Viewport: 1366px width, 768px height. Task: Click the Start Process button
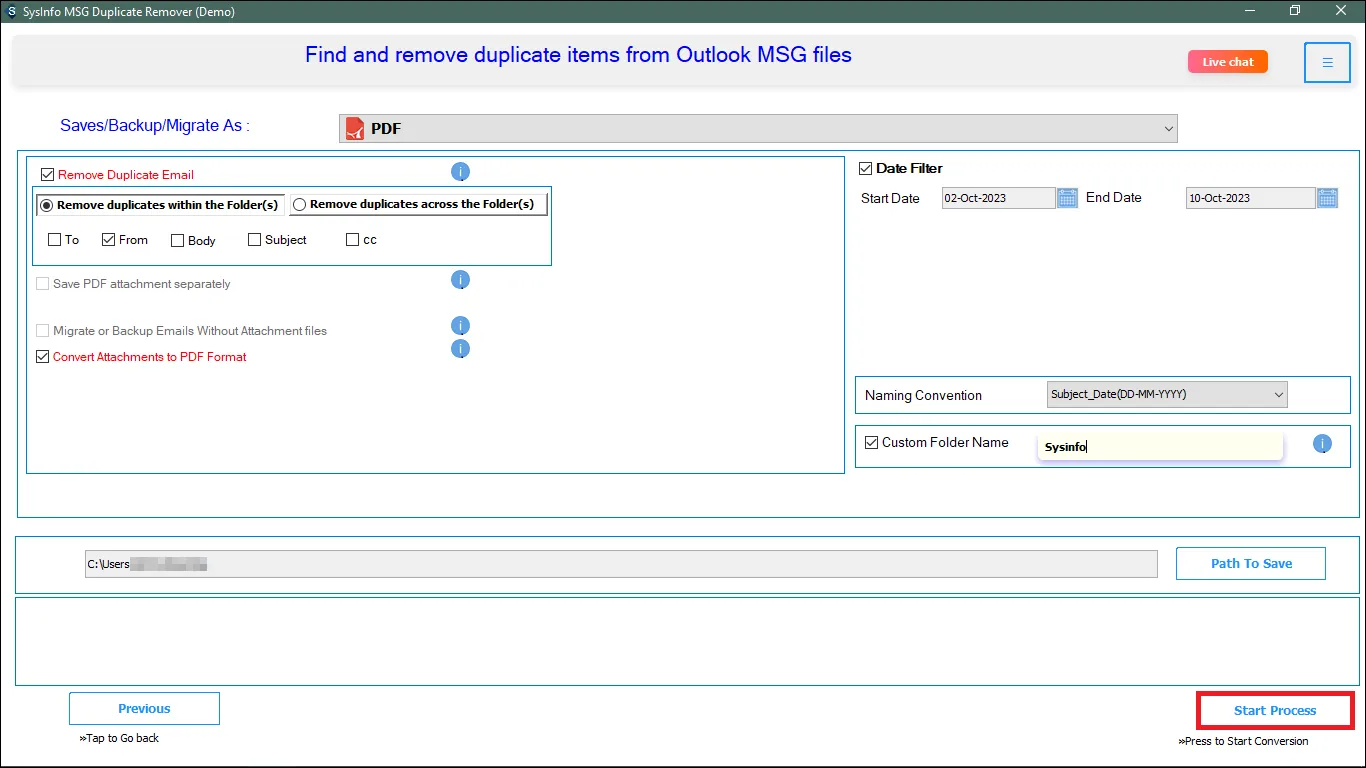pyautogui.click(x=1275, y=711)
